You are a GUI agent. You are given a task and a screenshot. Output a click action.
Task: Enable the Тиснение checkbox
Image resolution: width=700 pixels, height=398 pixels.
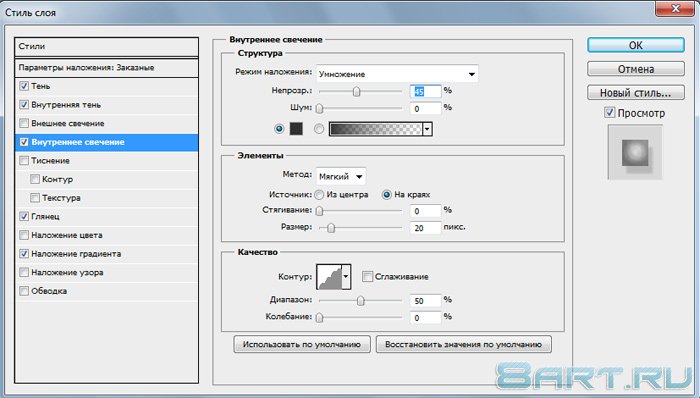[24, 160]
